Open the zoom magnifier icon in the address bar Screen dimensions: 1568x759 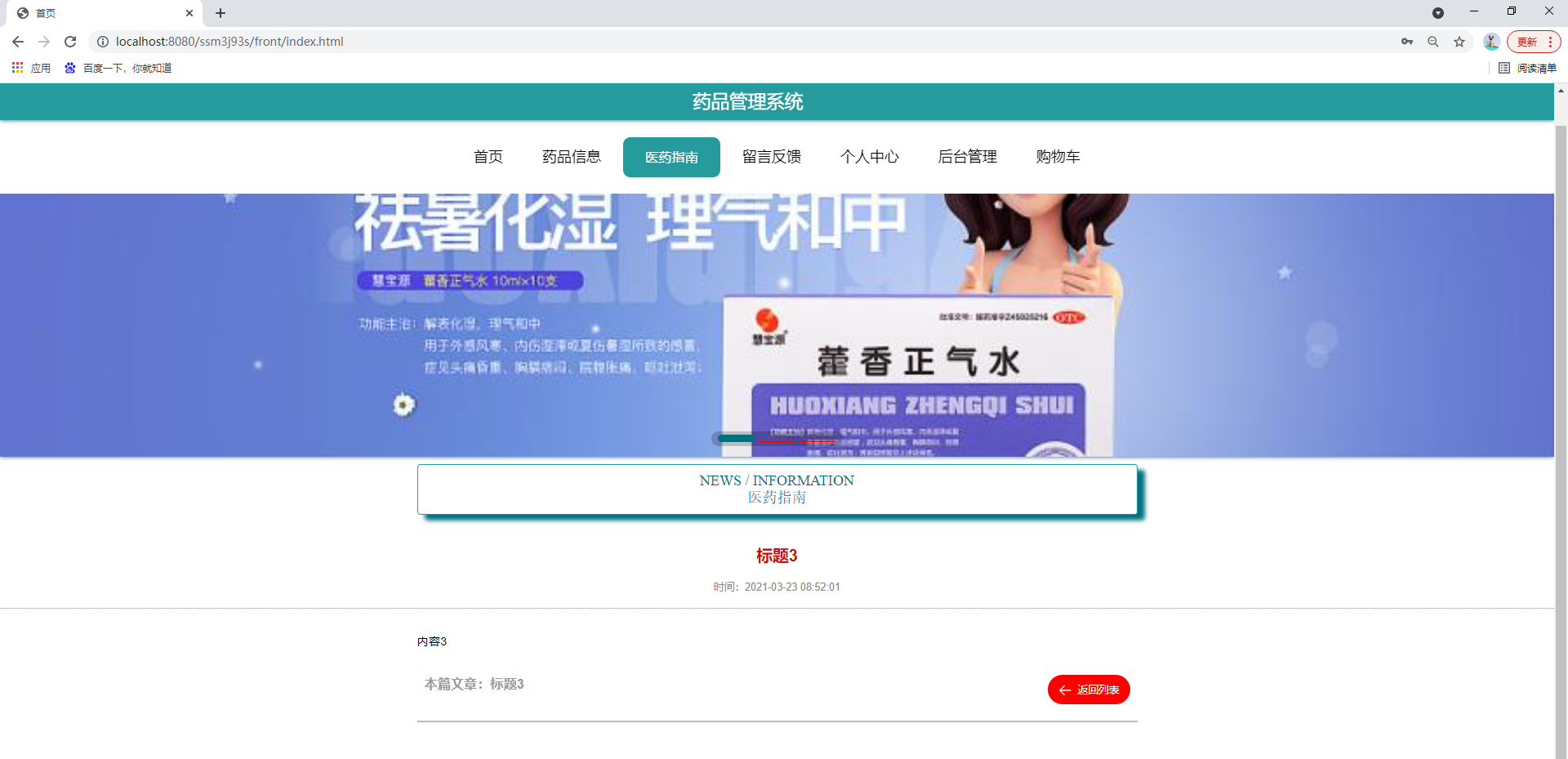1433,42
